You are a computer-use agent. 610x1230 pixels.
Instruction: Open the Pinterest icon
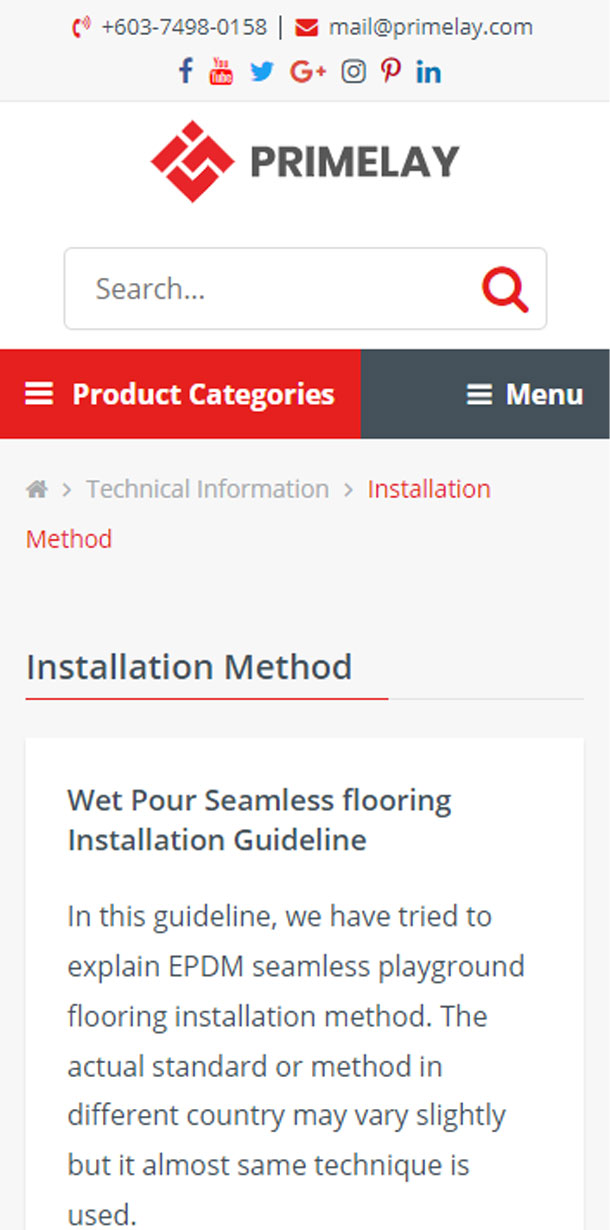(x=391, y=72)
